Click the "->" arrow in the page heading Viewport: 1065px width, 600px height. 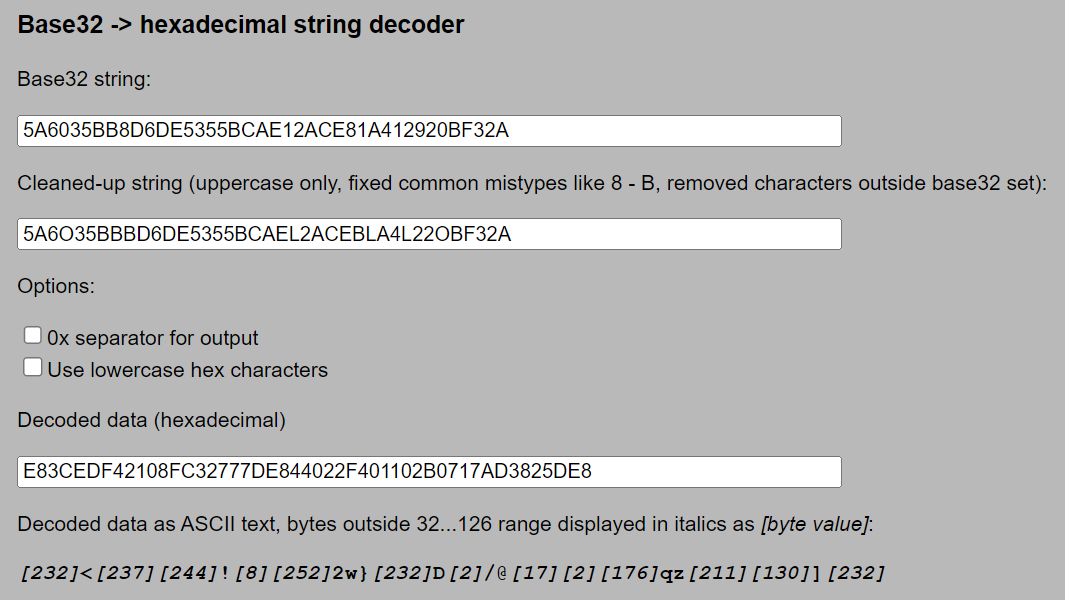click(122, 25)
